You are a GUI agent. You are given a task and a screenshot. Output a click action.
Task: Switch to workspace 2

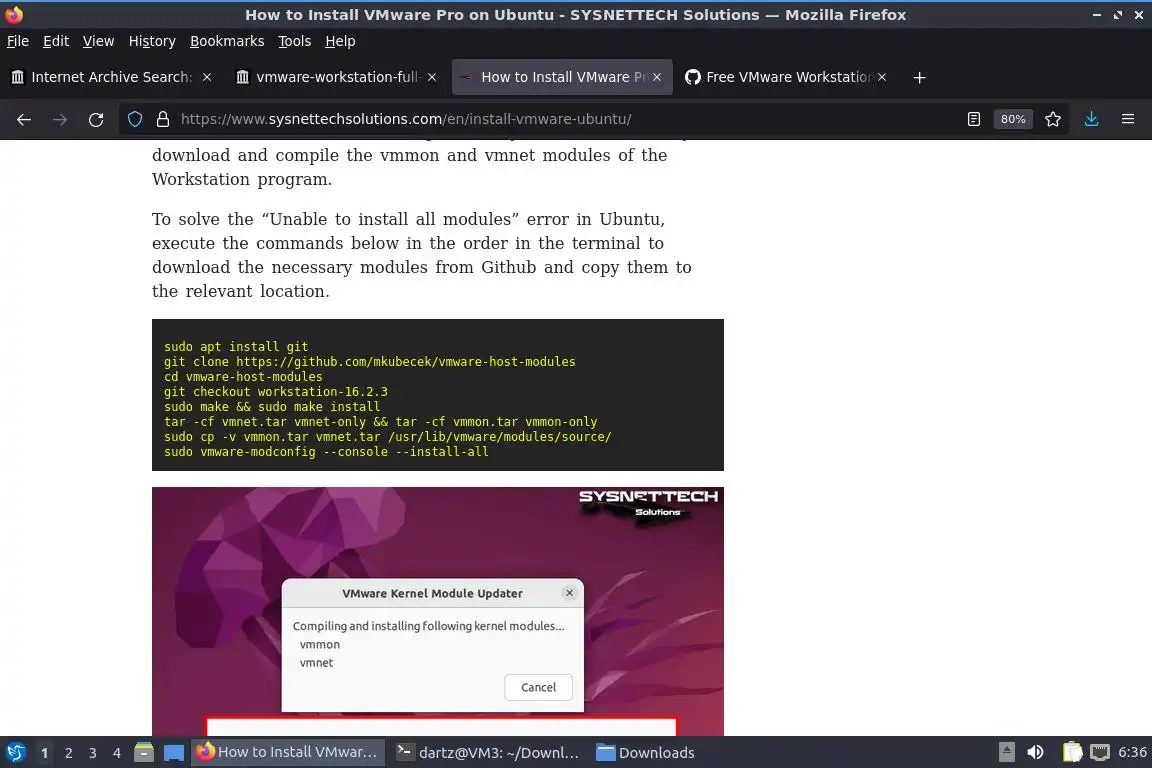68,753
